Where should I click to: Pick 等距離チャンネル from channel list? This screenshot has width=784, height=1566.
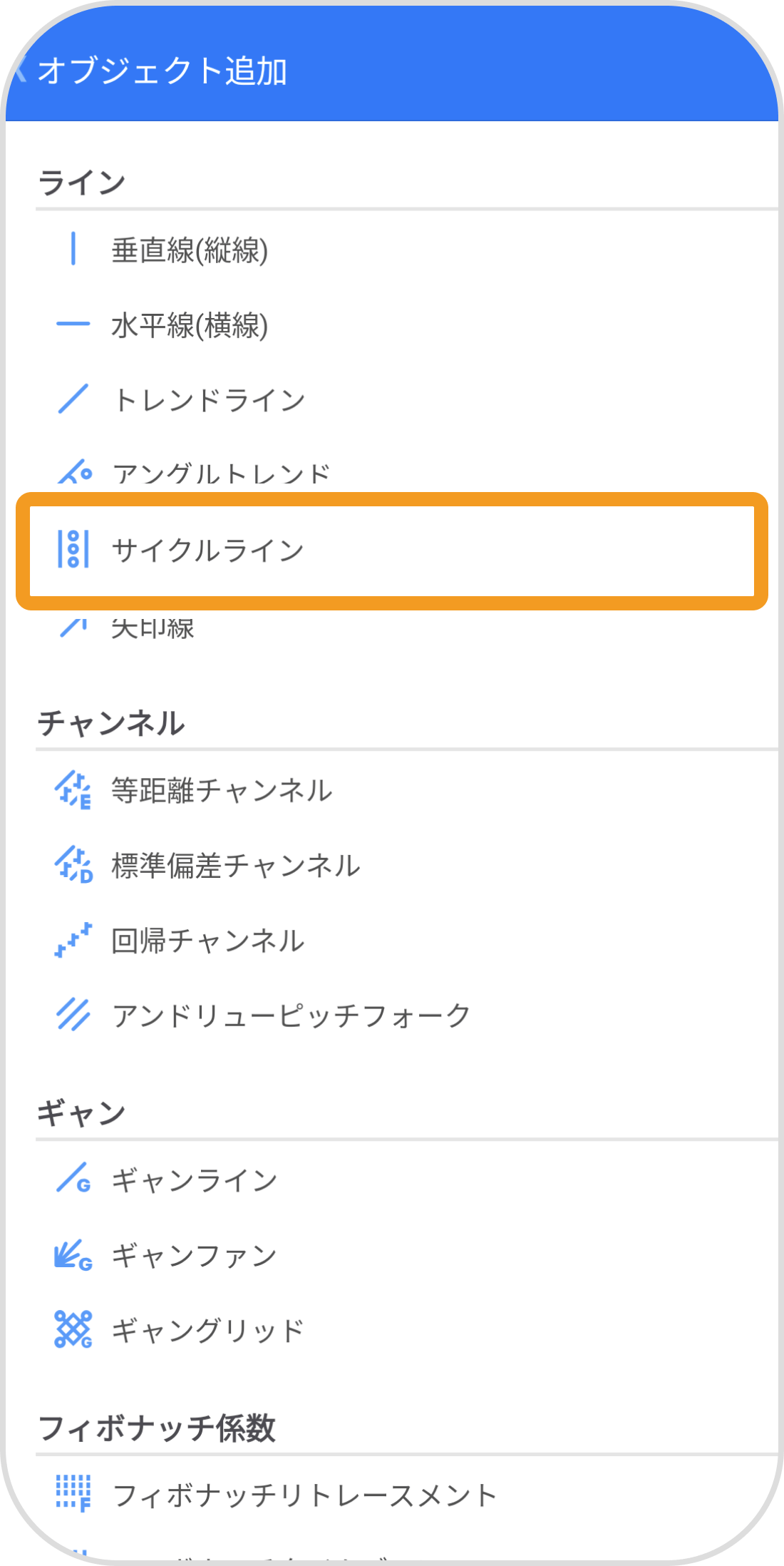coord(222,790)
